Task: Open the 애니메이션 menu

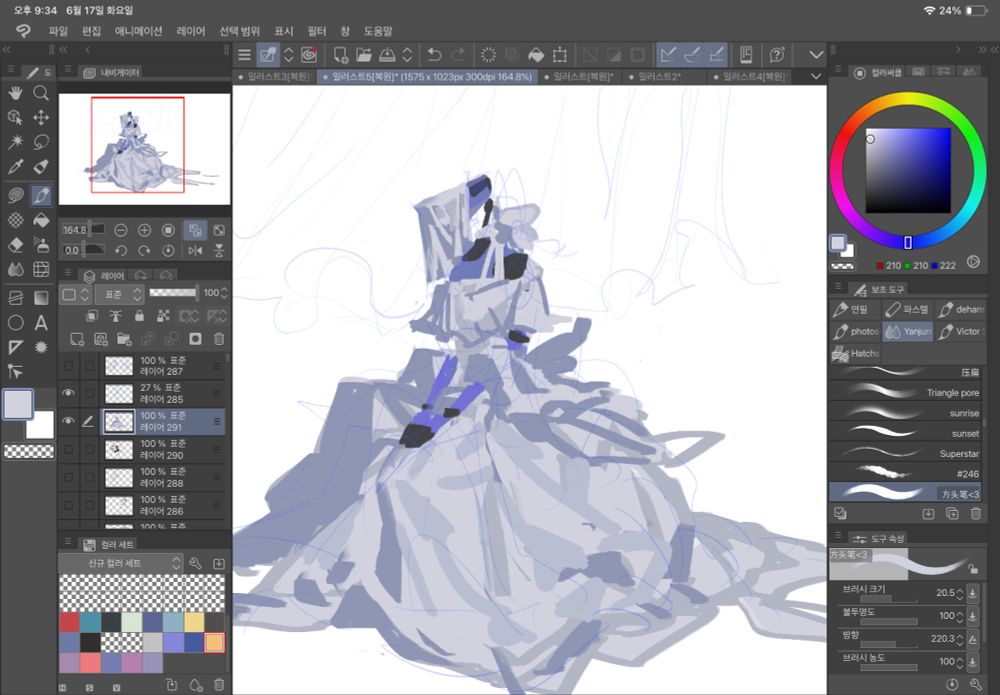Action: coord(138,31)
